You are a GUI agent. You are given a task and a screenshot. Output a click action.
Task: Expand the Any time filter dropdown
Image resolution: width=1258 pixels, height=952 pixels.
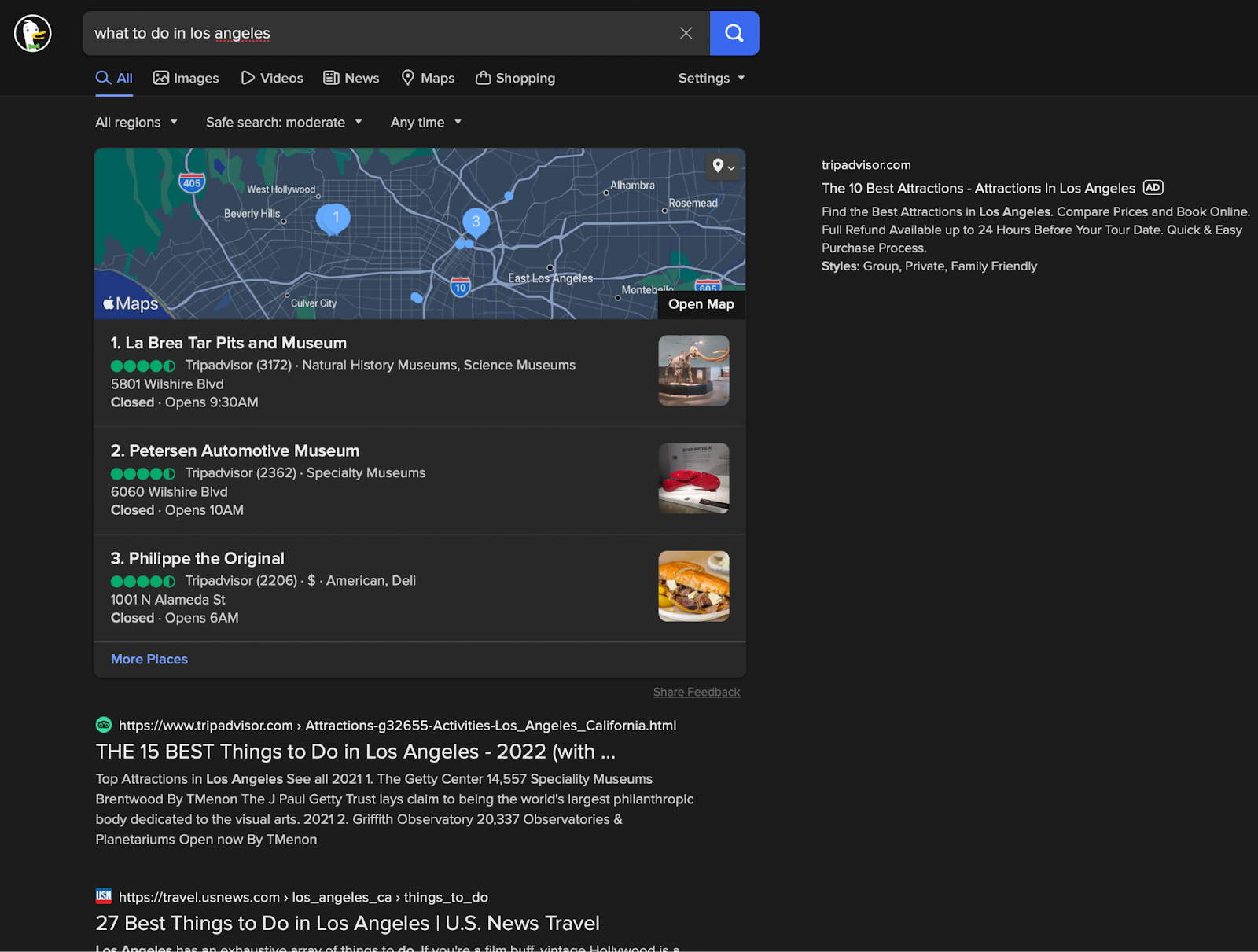[426, 122]
